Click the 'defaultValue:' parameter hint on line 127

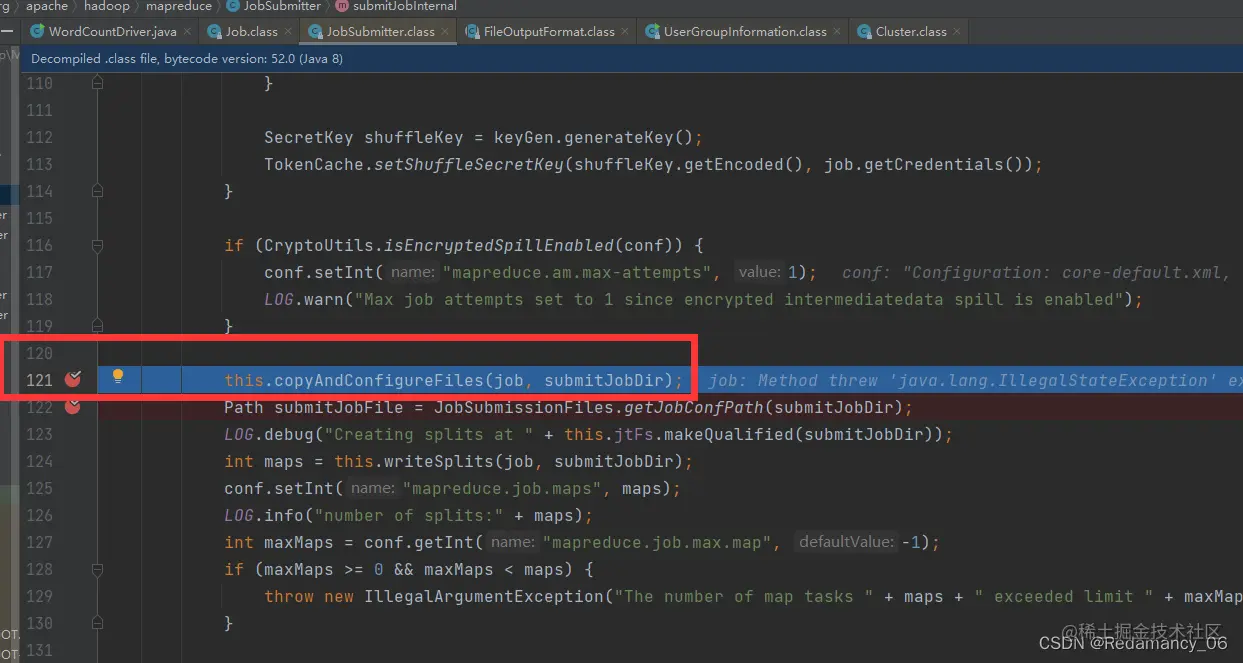[845, 542]
